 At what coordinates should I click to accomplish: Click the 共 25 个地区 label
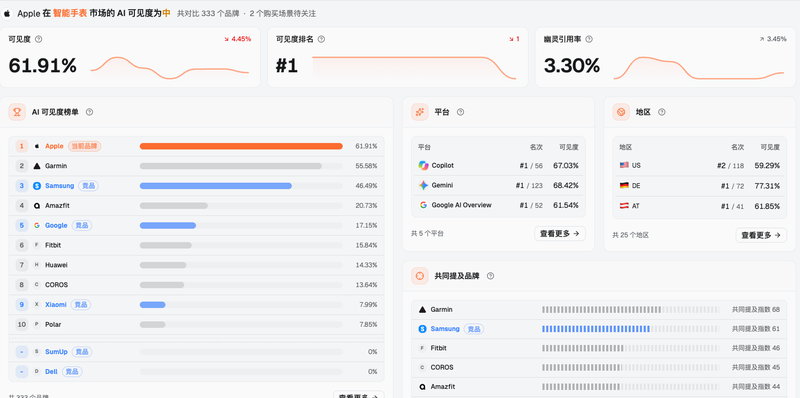(x=631, y=235)
